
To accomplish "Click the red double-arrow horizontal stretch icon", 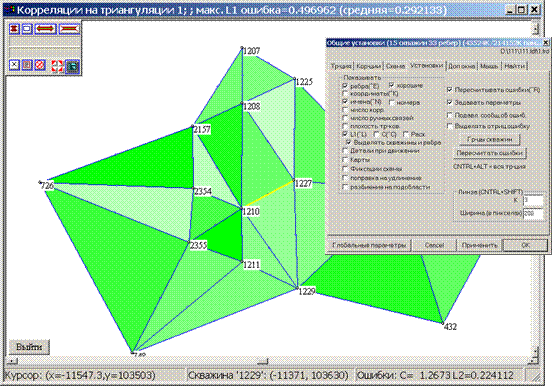I will pyautogui.click(x=45, y=29).
